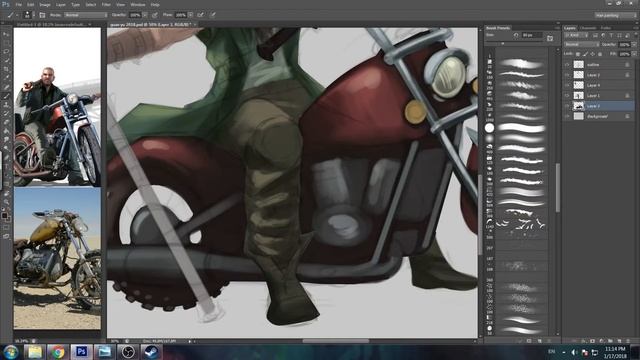The width and height of the screenshot is (640, 360).
Task: Click the brush presets panel scrollbar
Action: pos(558,188)
